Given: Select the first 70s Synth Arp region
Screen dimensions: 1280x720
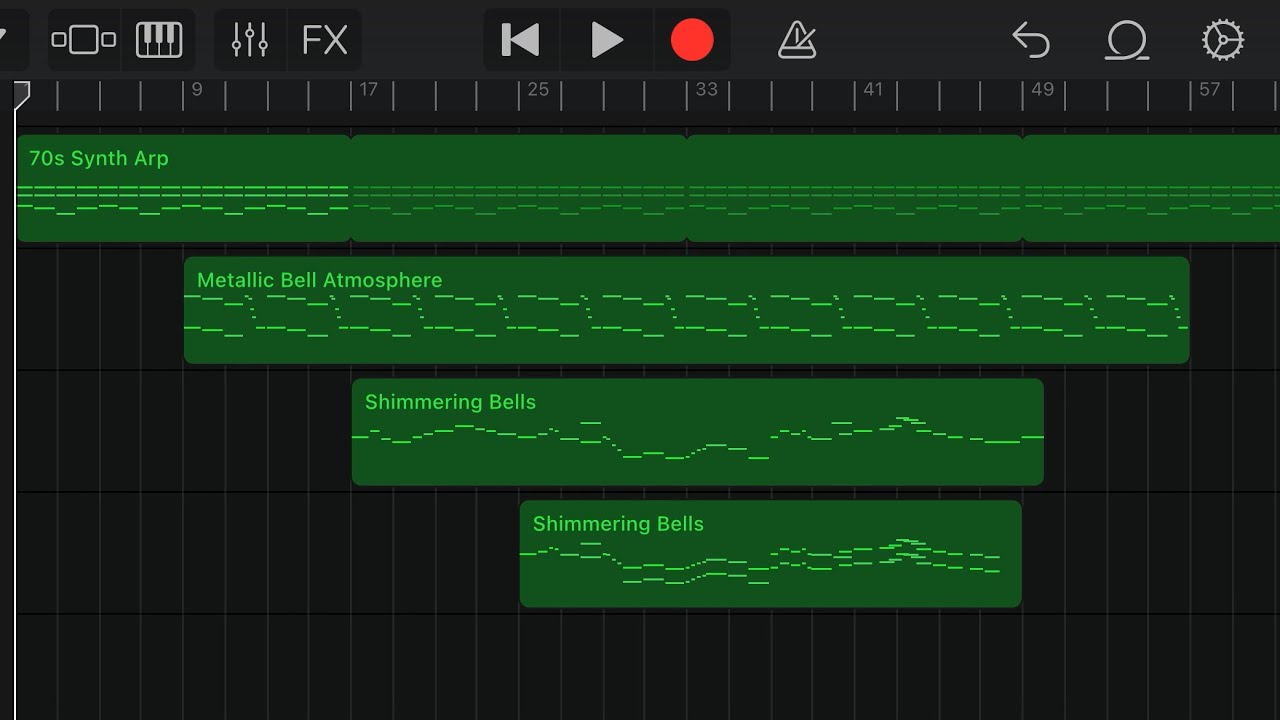Looking at the screenshot, I should pyautogui.click(x=184, y=188).
